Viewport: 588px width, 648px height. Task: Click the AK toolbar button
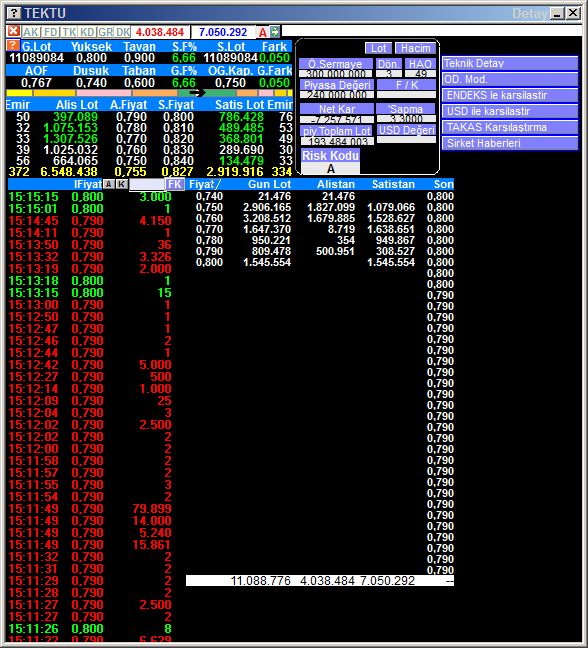click(31, 32)
